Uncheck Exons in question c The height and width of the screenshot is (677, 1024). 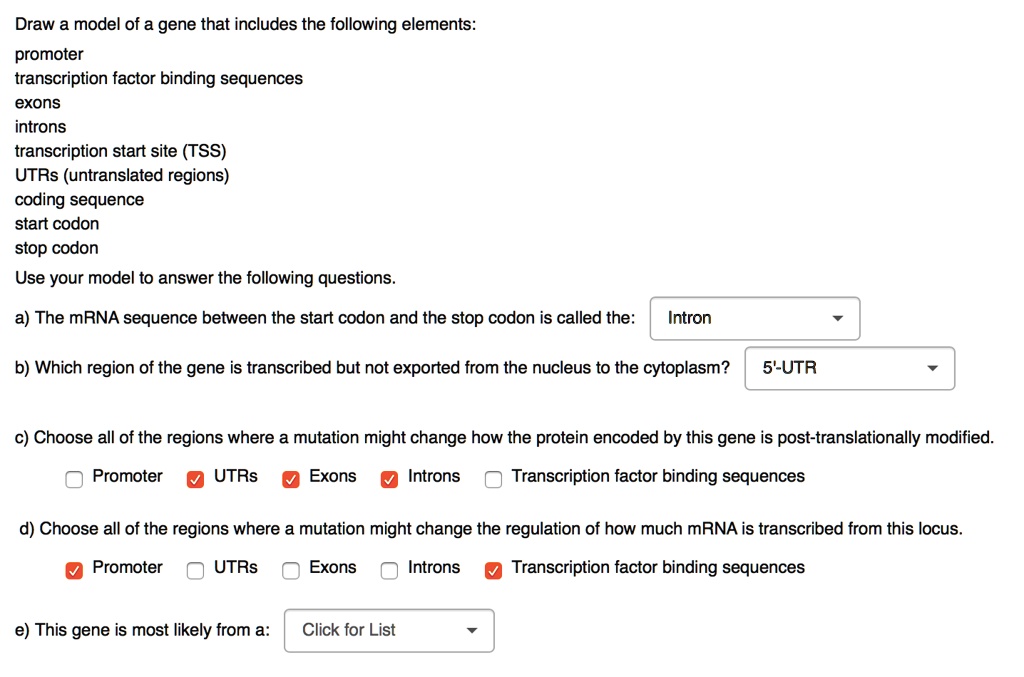pyautogui.click(x=291, y=479)
